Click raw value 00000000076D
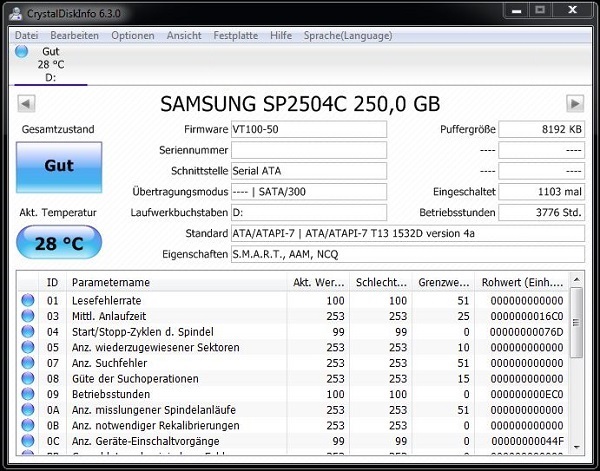Viewport: 600px width, 471px height. pyautogui.click(x=527, y=332)
